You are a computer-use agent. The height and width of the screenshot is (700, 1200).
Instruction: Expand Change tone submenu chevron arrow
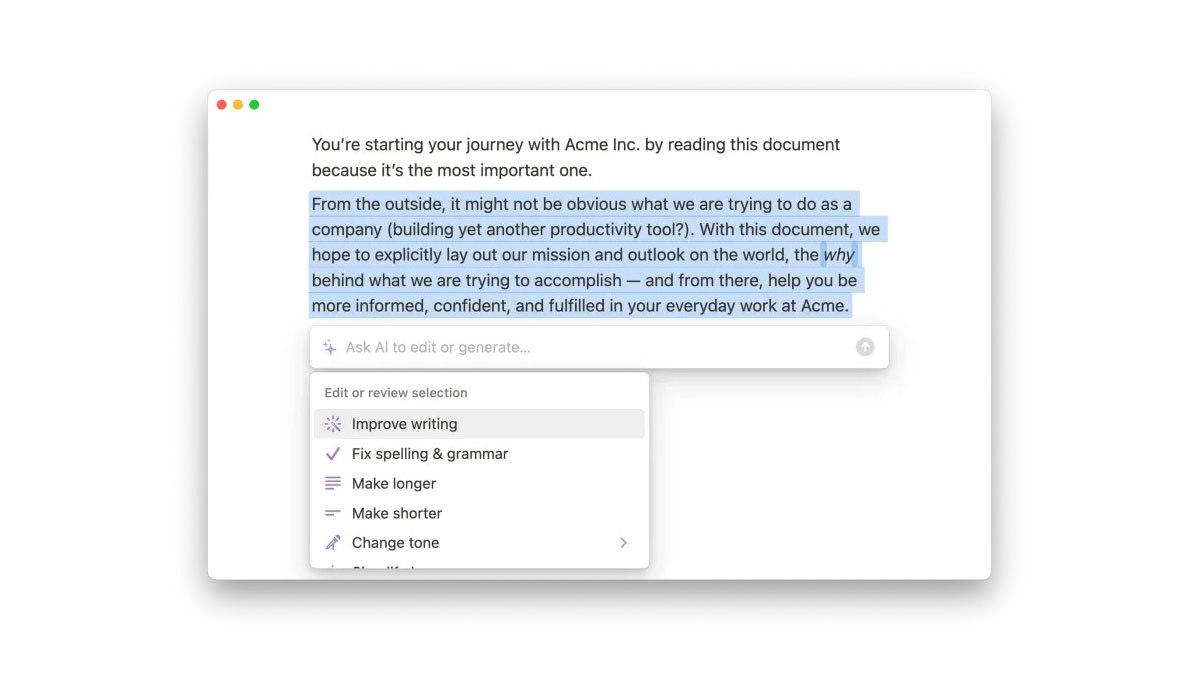coord(623,543)
